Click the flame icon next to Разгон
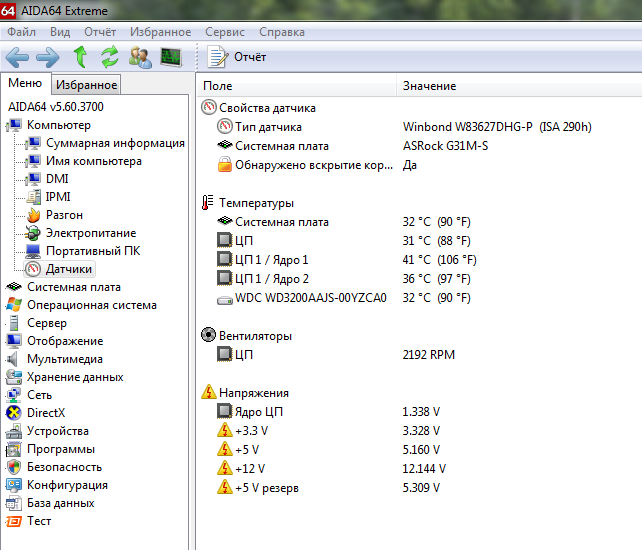Image resolution: width=642 pixels, height=550 pixels. pyautogui.click(x=34, y=215)
